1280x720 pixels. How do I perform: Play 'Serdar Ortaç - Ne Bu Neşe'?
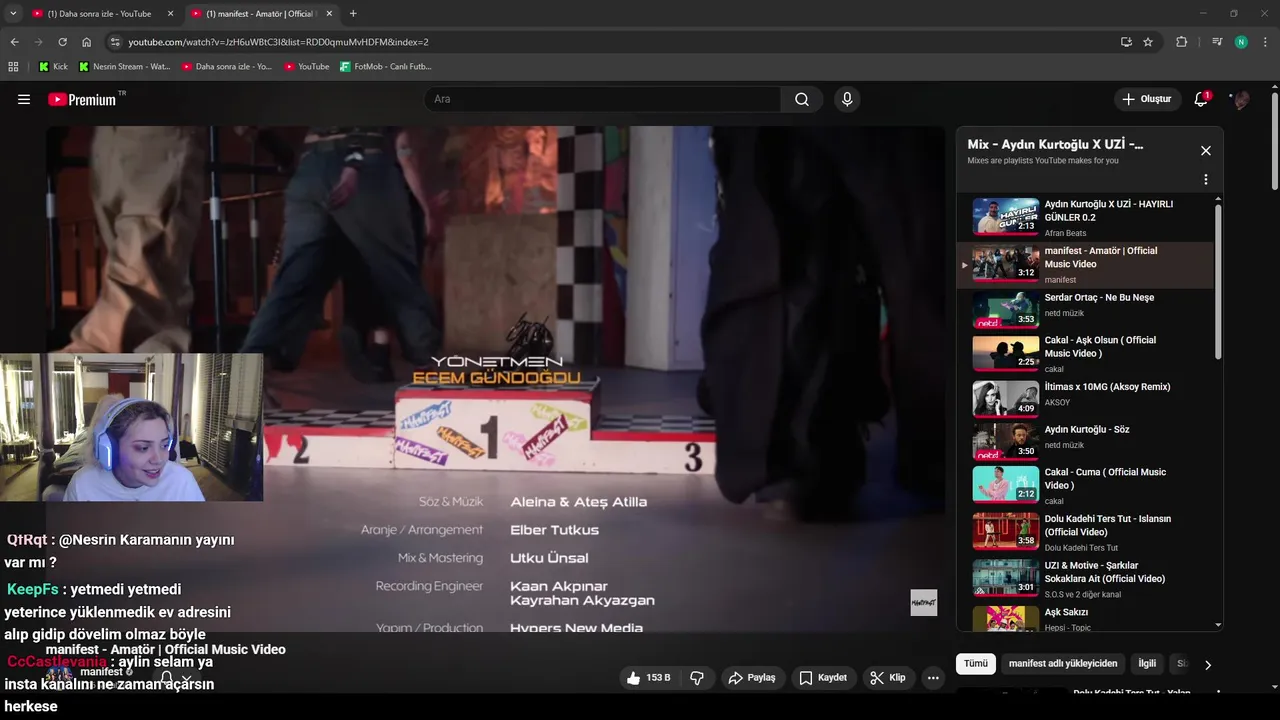pyautogui.click(x=1085, y=311)
